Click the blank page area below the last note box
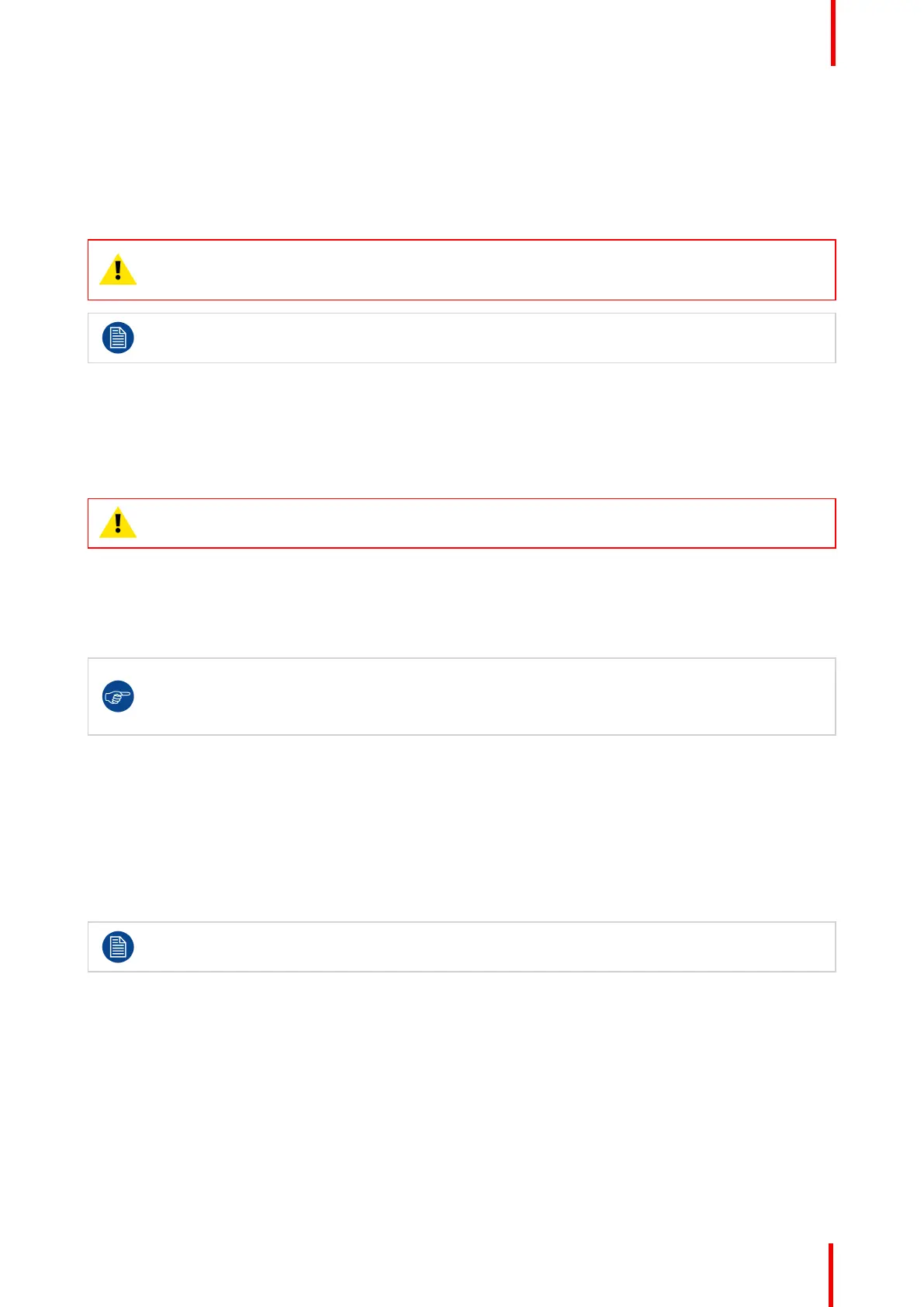924x1307 pixels. pyautogui.click(x=462, y=1102)
